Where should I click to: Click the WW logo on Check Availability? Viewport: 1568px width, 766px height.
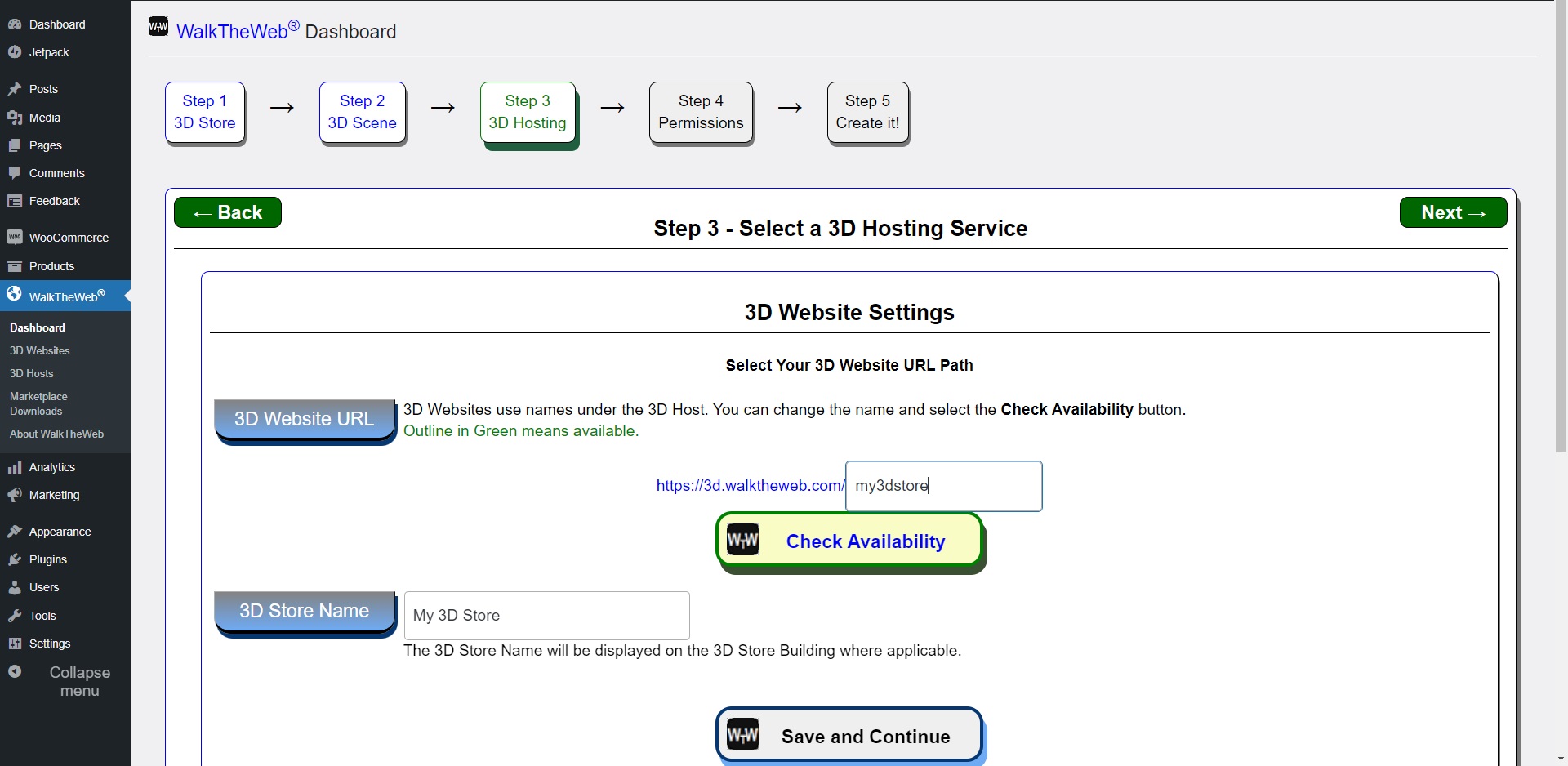point(743,540)
